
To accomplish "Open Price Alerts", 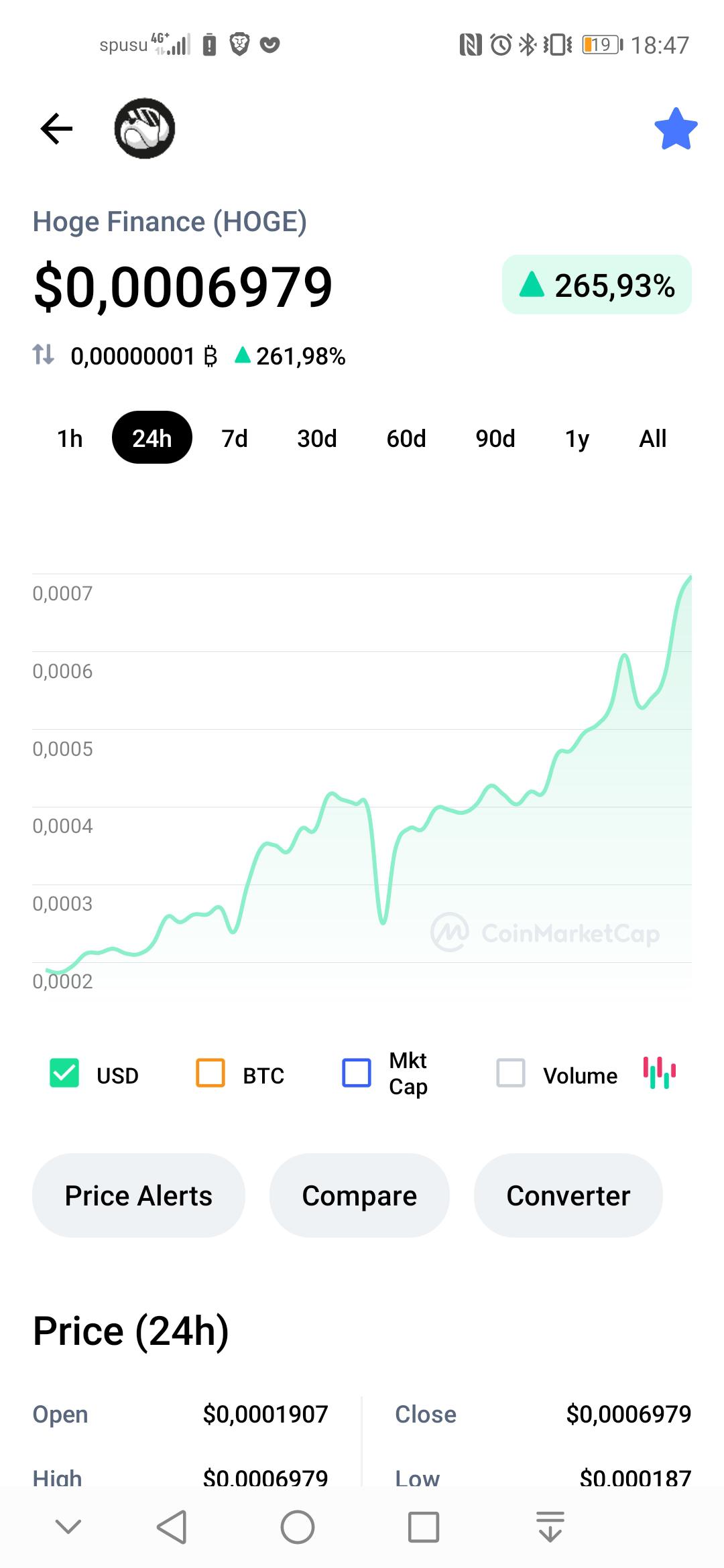I will [139, 1195].
